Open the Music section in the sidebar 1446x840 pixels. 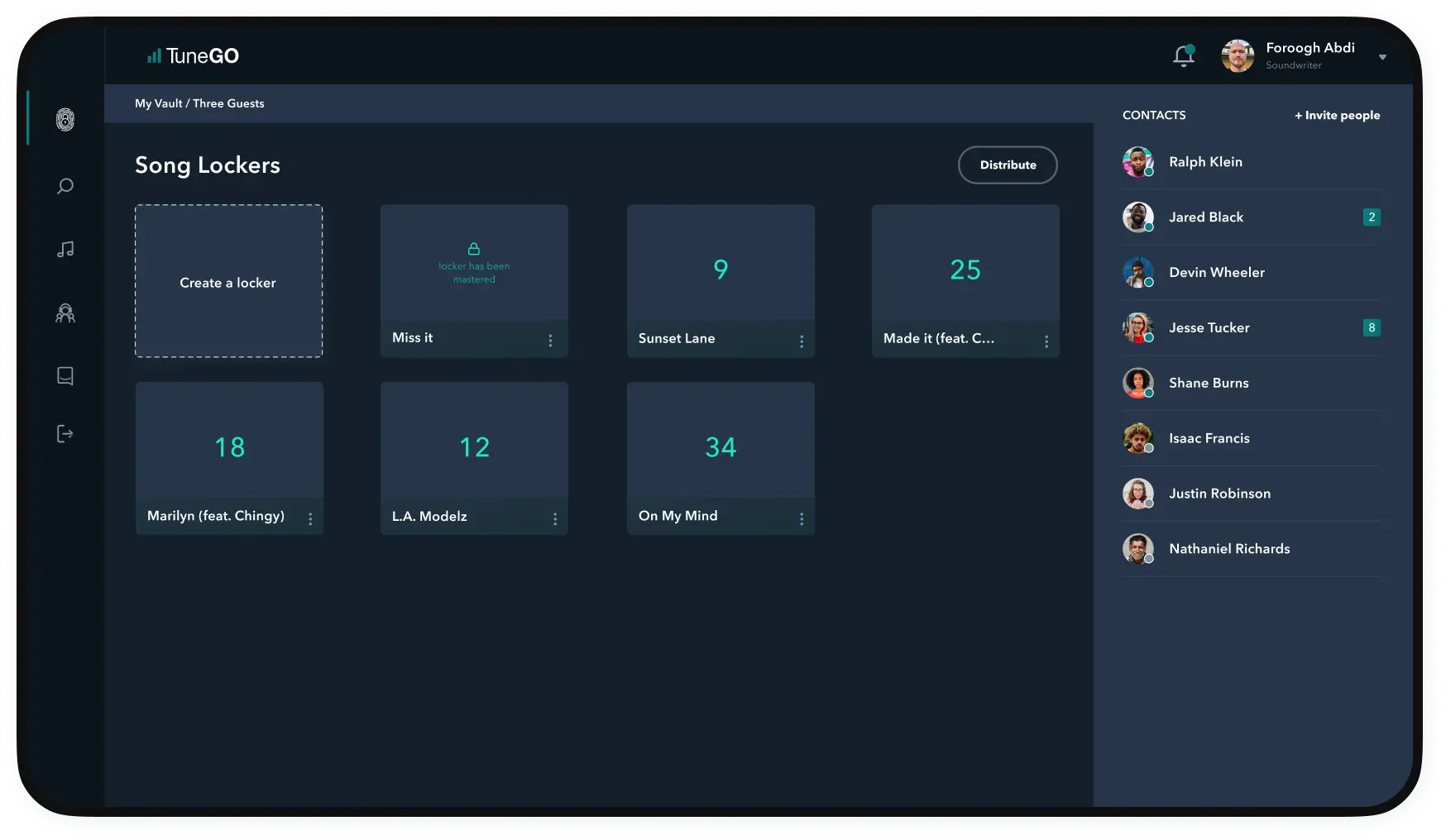pyautogui.click(x=65, y=249)
